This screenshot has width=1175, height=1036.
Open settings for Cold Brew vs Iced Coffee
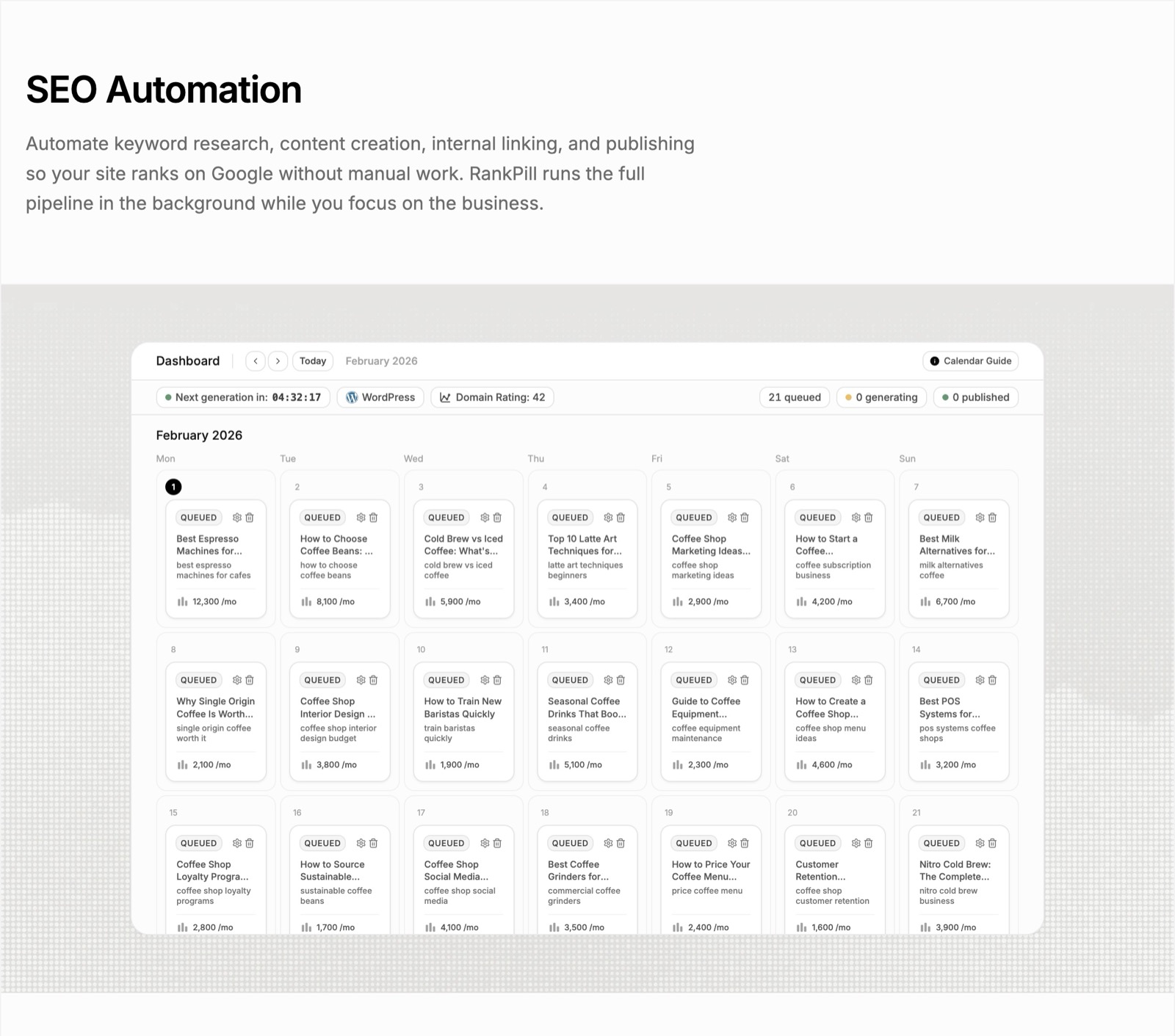485,518
